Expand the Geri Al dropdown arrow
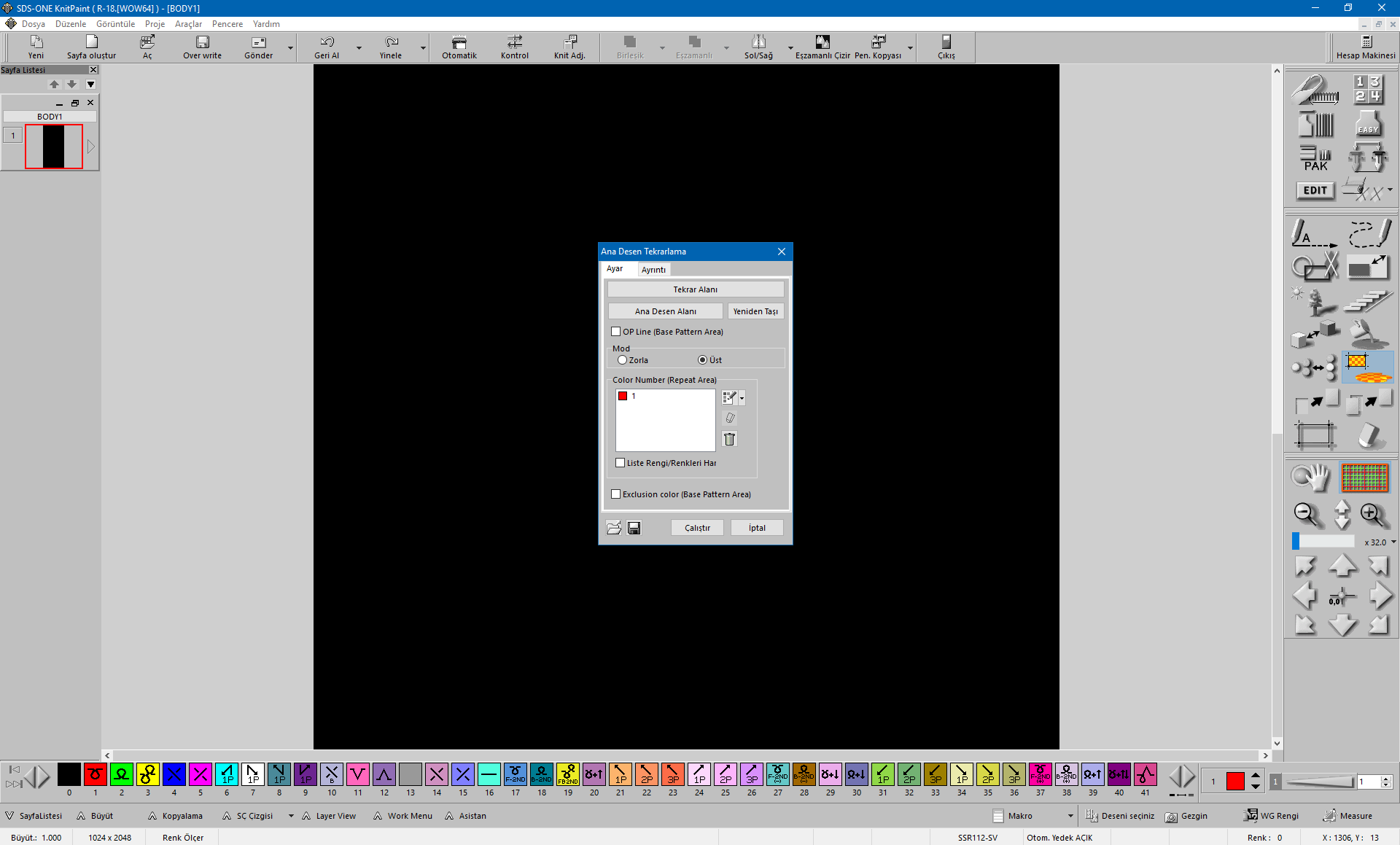 [359, 48]
